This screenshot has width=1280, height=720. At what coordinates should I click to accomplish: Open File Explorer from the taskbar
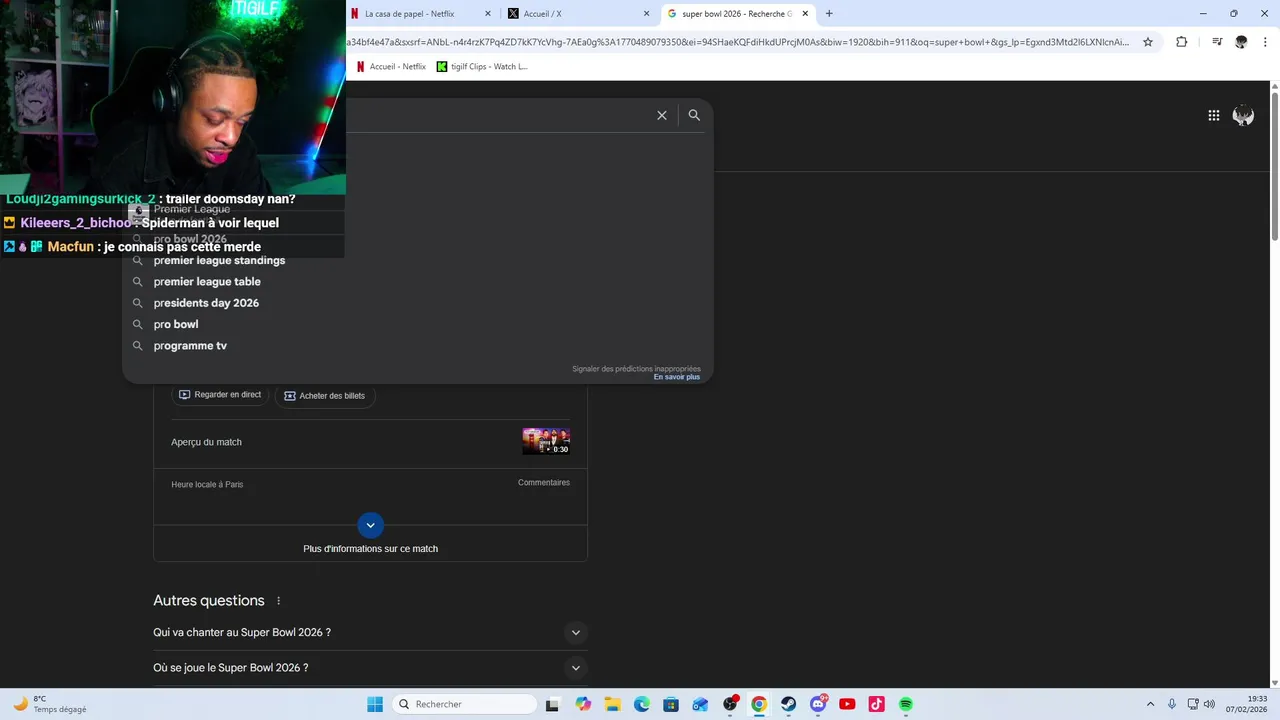pyautogui.click(x=612, y=704)
